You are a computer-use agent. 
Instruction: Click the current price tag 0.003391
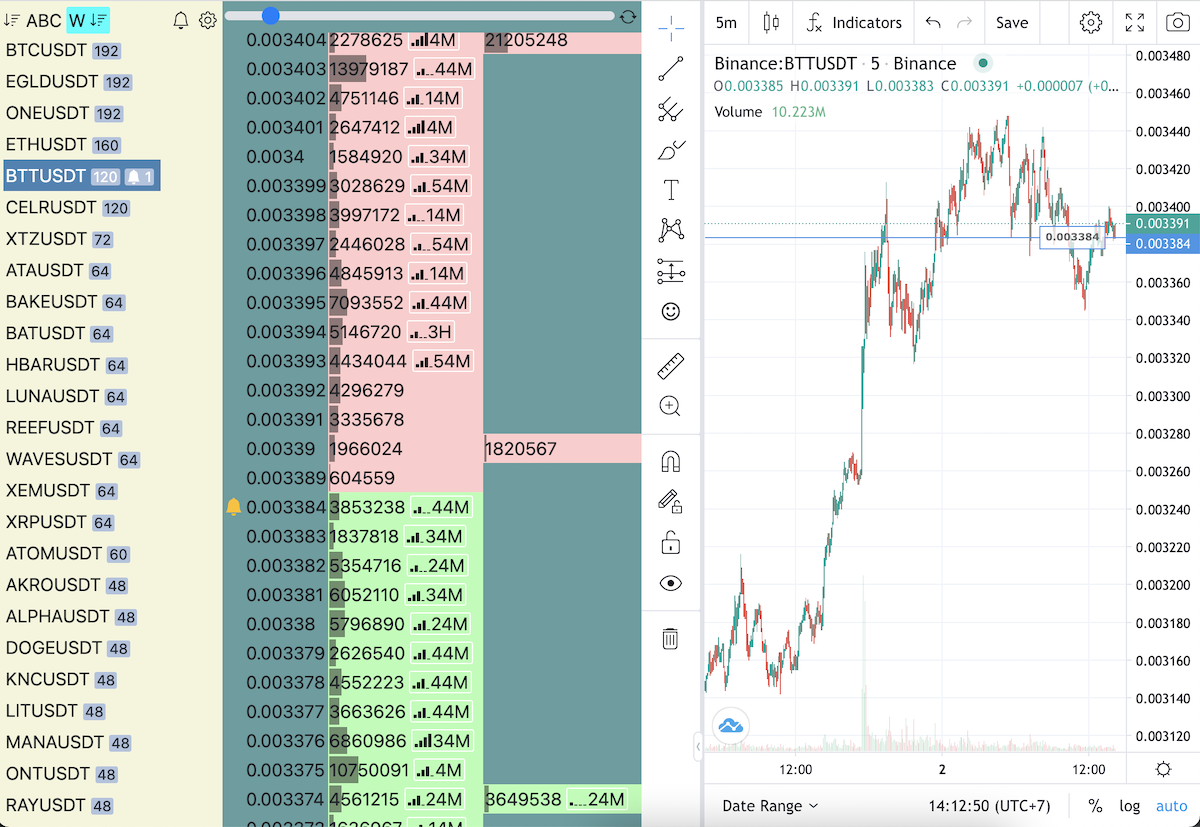(x=1162, y=223)
